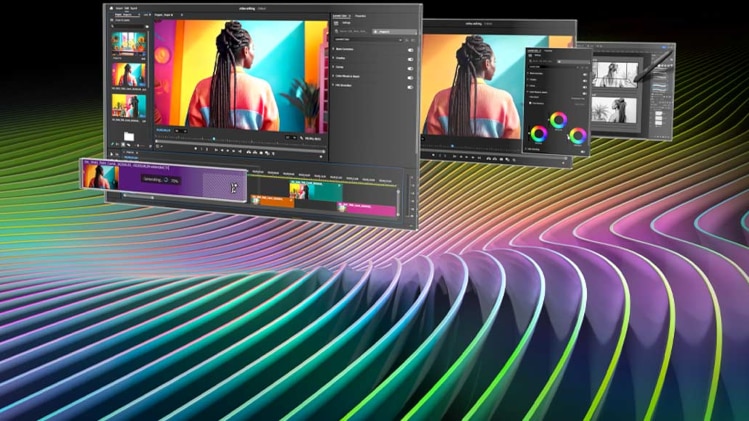Screen dimensions: 749x421
Task: Click the Lift button in the front monitor
Action: pyautogui.click(x=248, y=152)
